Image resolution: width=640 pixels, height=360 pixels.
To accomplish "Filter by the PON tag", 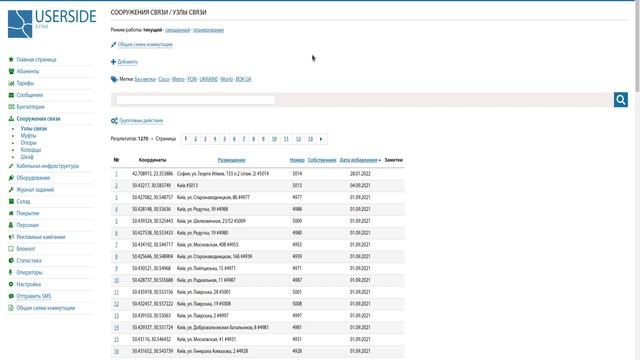I will point(192,79).
